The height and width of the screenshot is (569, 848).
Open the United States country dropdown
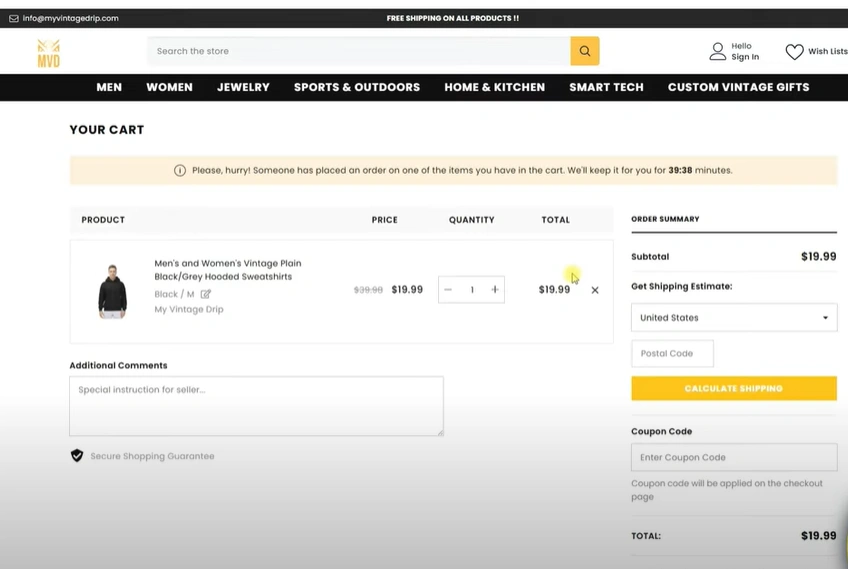tap(734, 317)
